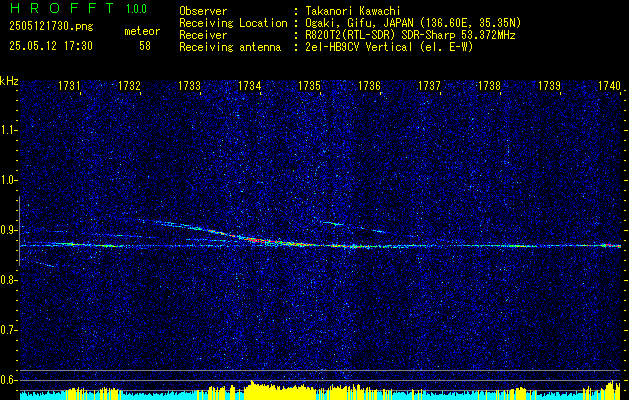The height and width of the screenshot is (400, 629).
Task: Click the kHz axis unit label
Action: 9,81
